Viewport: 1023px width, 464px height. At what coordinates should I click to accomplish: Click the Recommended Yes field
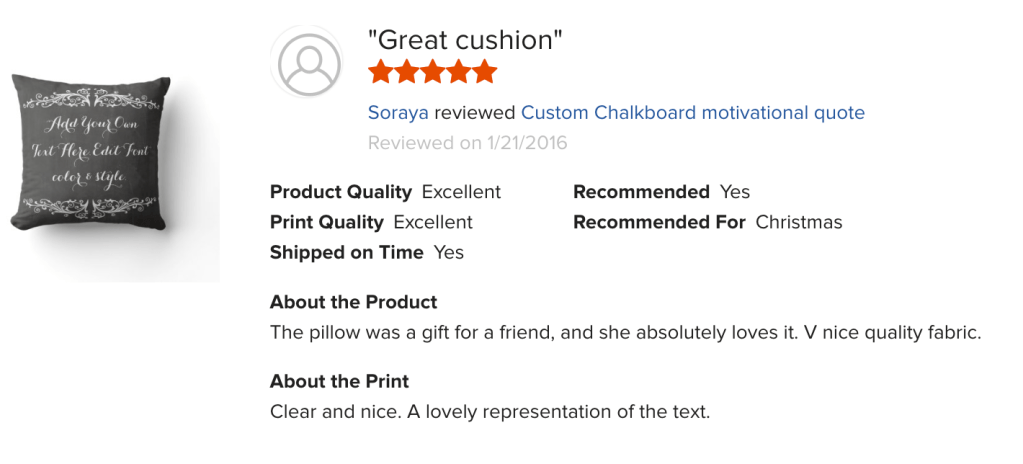click(x=661, y=192)
